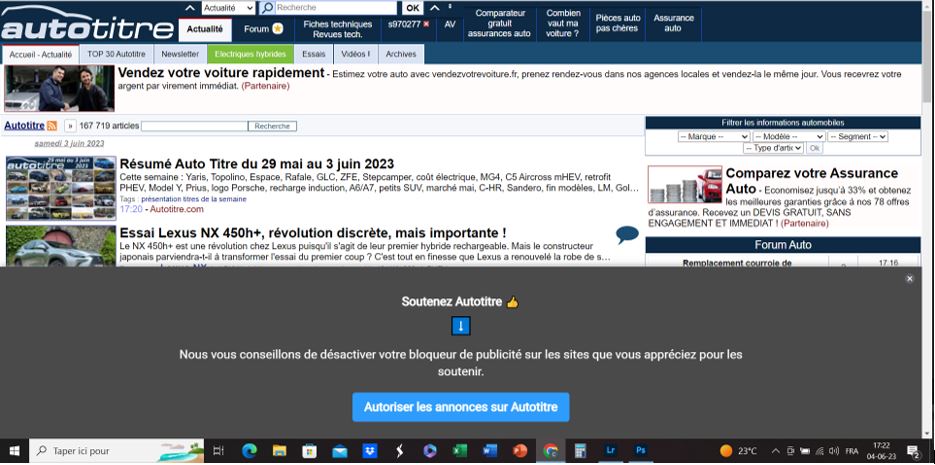
Task: Open the Forum tab
Action: tap(256, 29)
